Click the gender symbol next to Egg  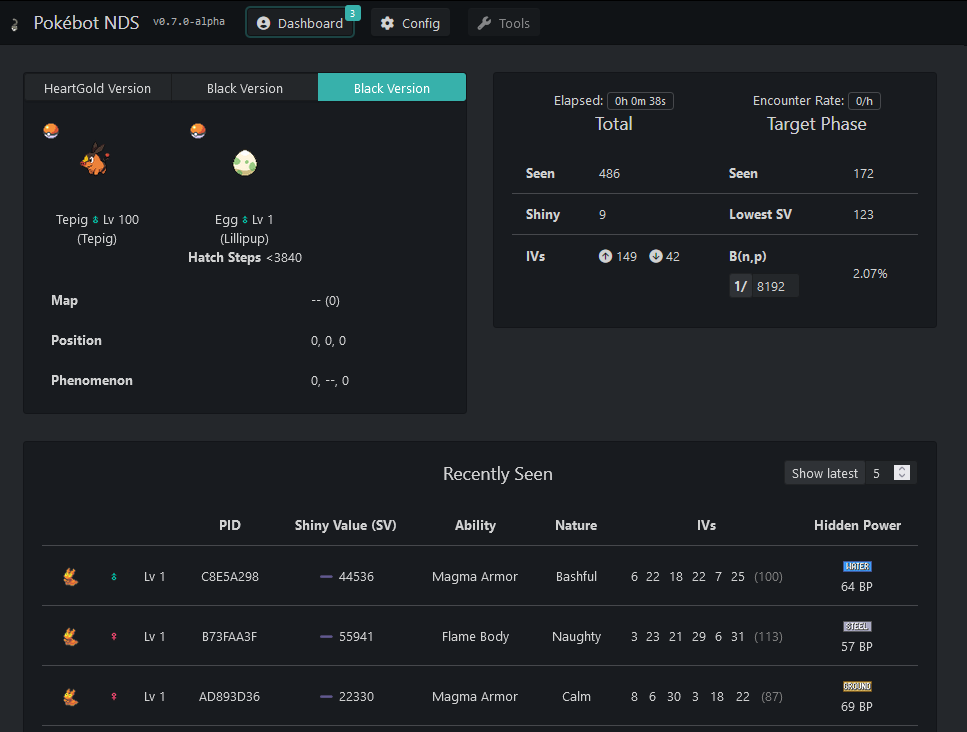[245, 220]
